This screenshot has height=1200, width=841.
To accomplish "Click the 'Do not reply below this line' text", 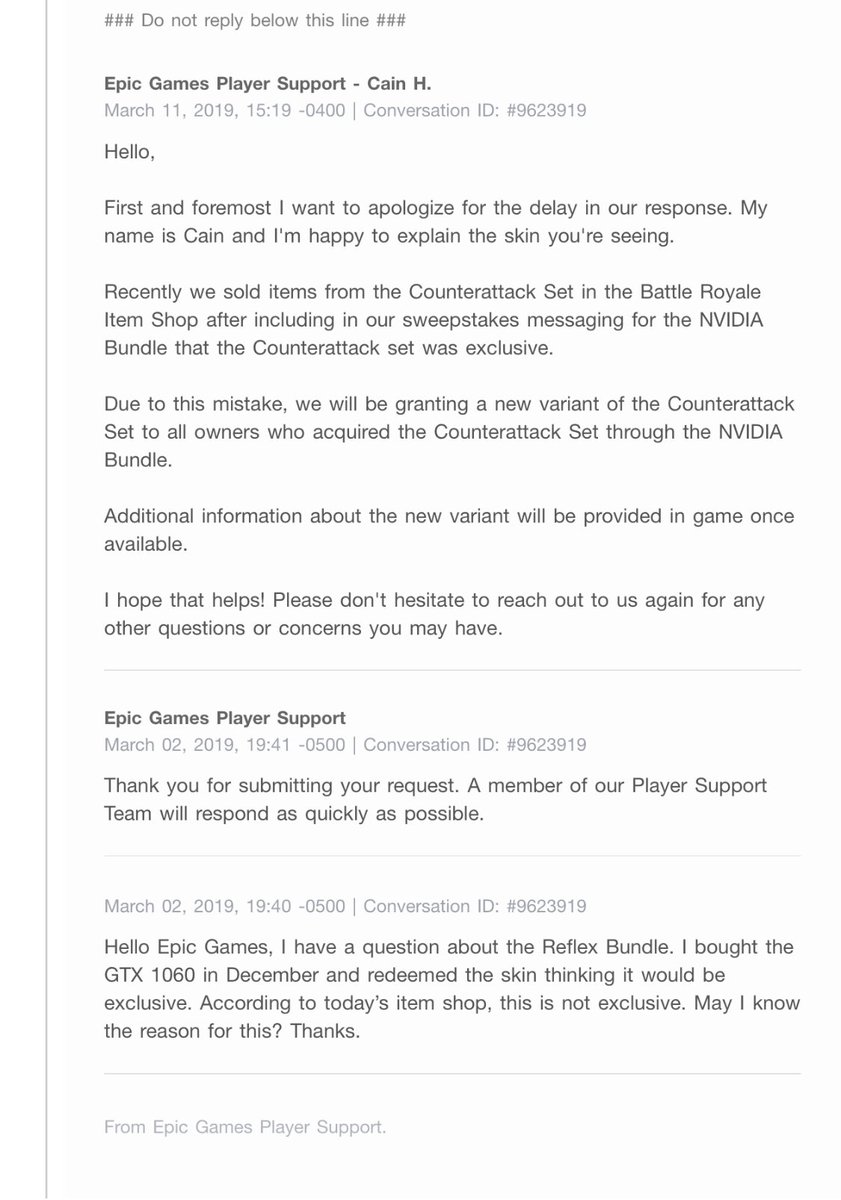I will pyautogui.click(x=255, y=20).
